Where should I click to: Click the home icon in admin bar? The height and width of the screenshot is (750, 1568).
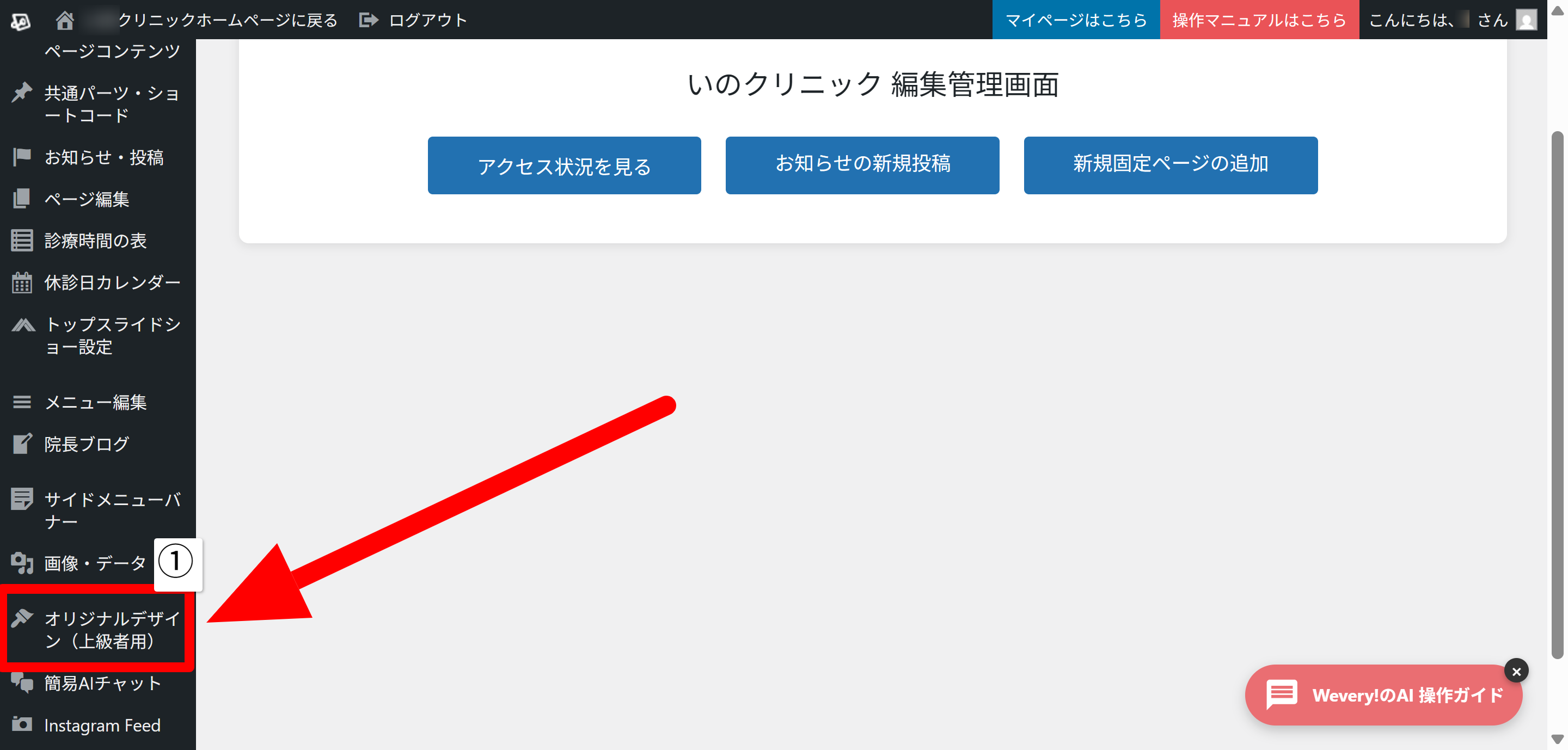click(x=65, y=20)
